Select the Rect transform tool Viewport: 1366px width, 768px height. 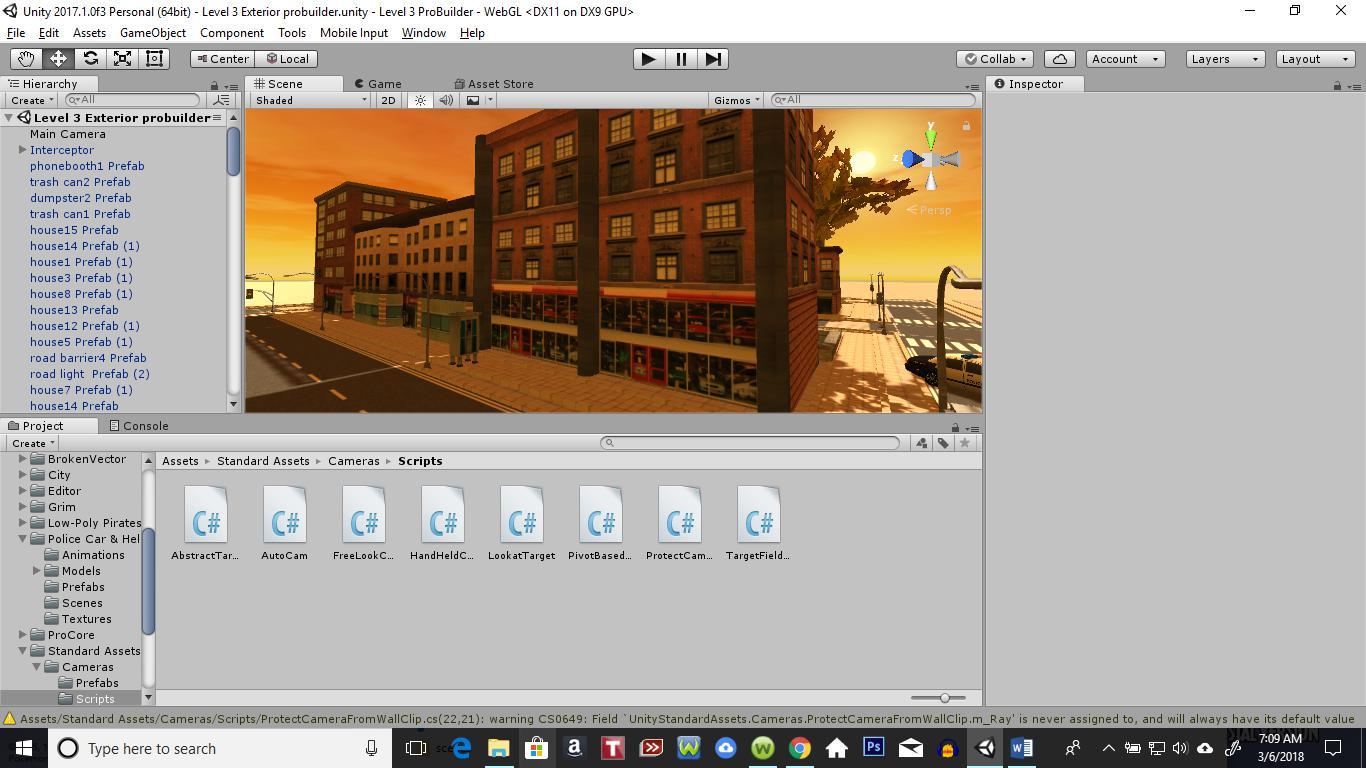[x=154, y=59]
